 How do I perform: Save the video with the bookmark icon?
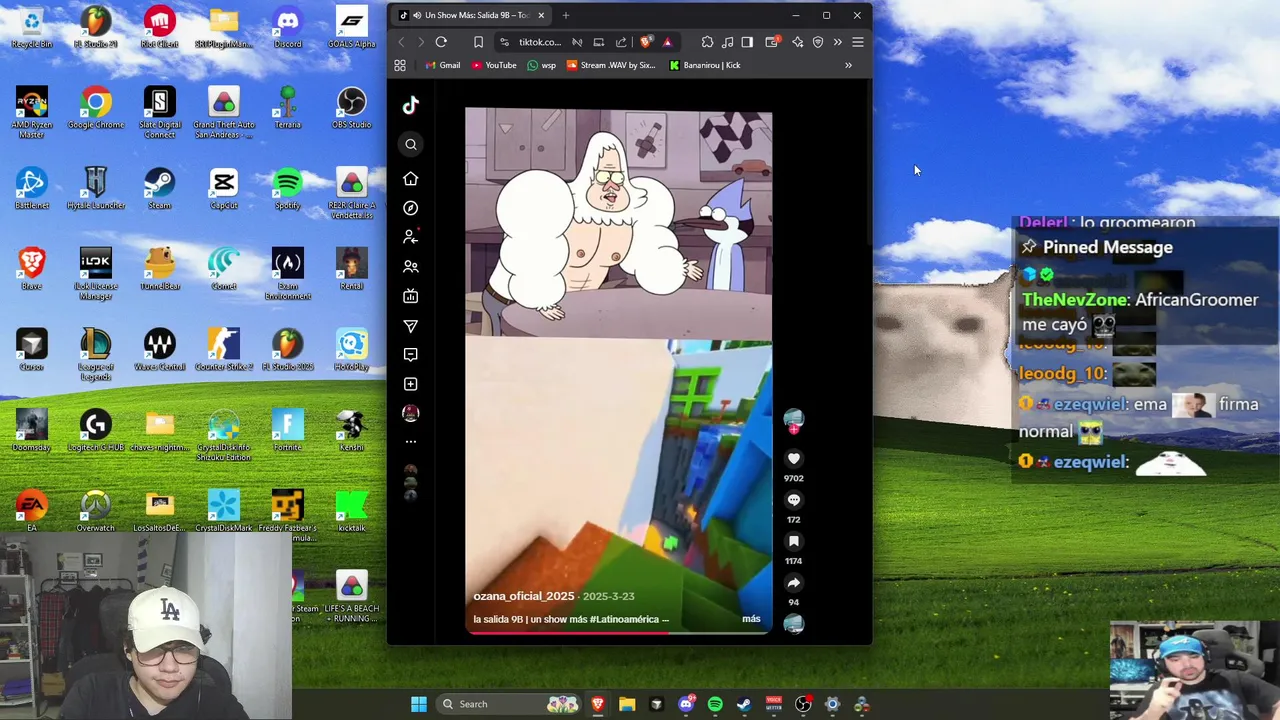click(x=793, y=541)
